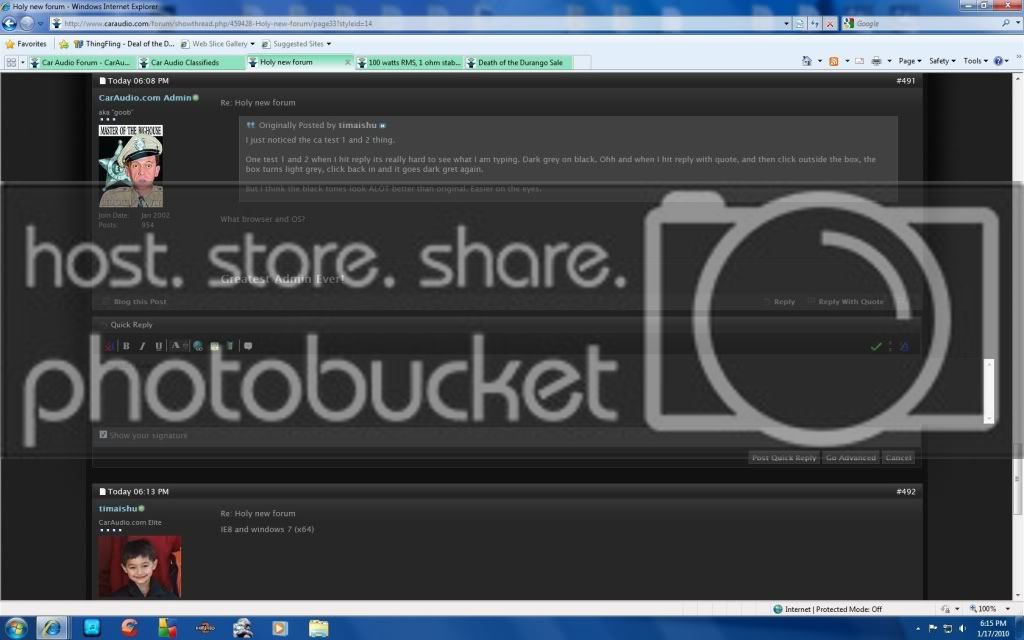The height and width of the screenshot is (640, 1024).
Task: Click the Action Center flag icon
Action: 933,628
